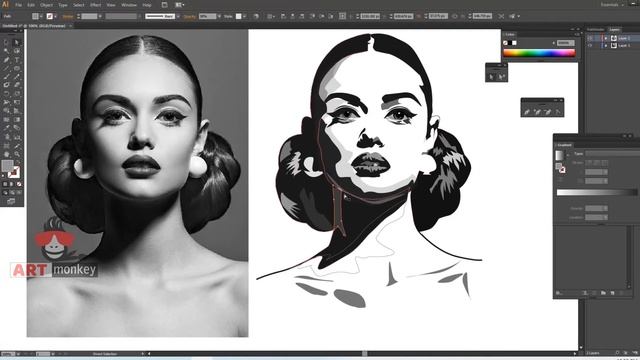Click the Gradient panel tab
This screenshot has height=360, width=640.
(x=564, y=145)
